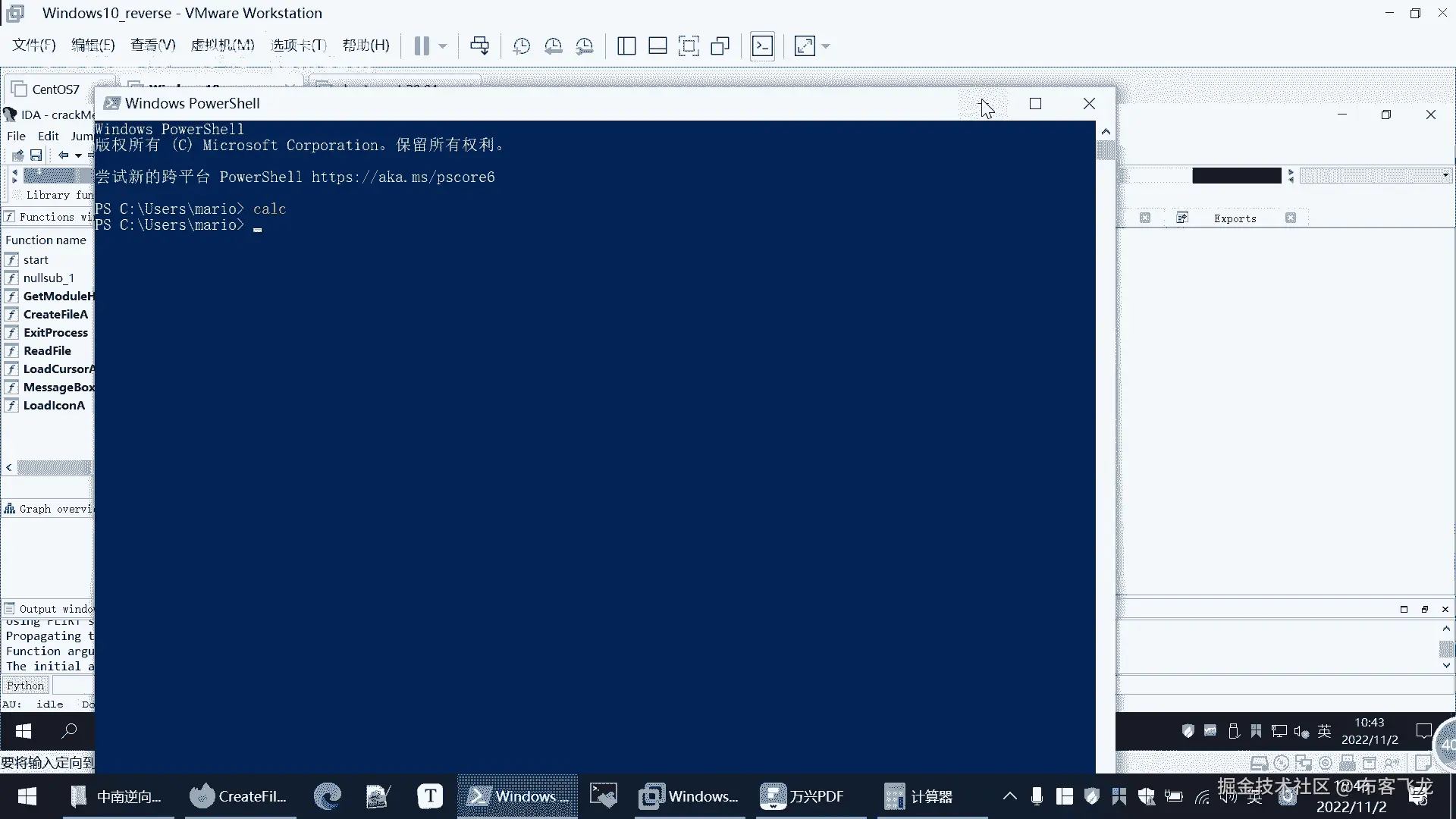Click revert to snapshot icon

[553, 46]
